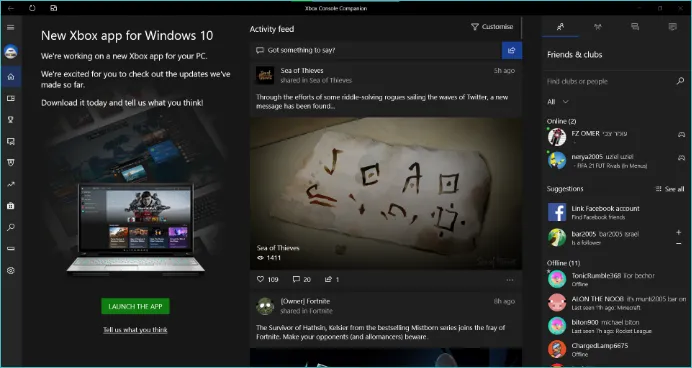
Task: Switch to Activity alerts tab
Action: [x=673, y=27]
